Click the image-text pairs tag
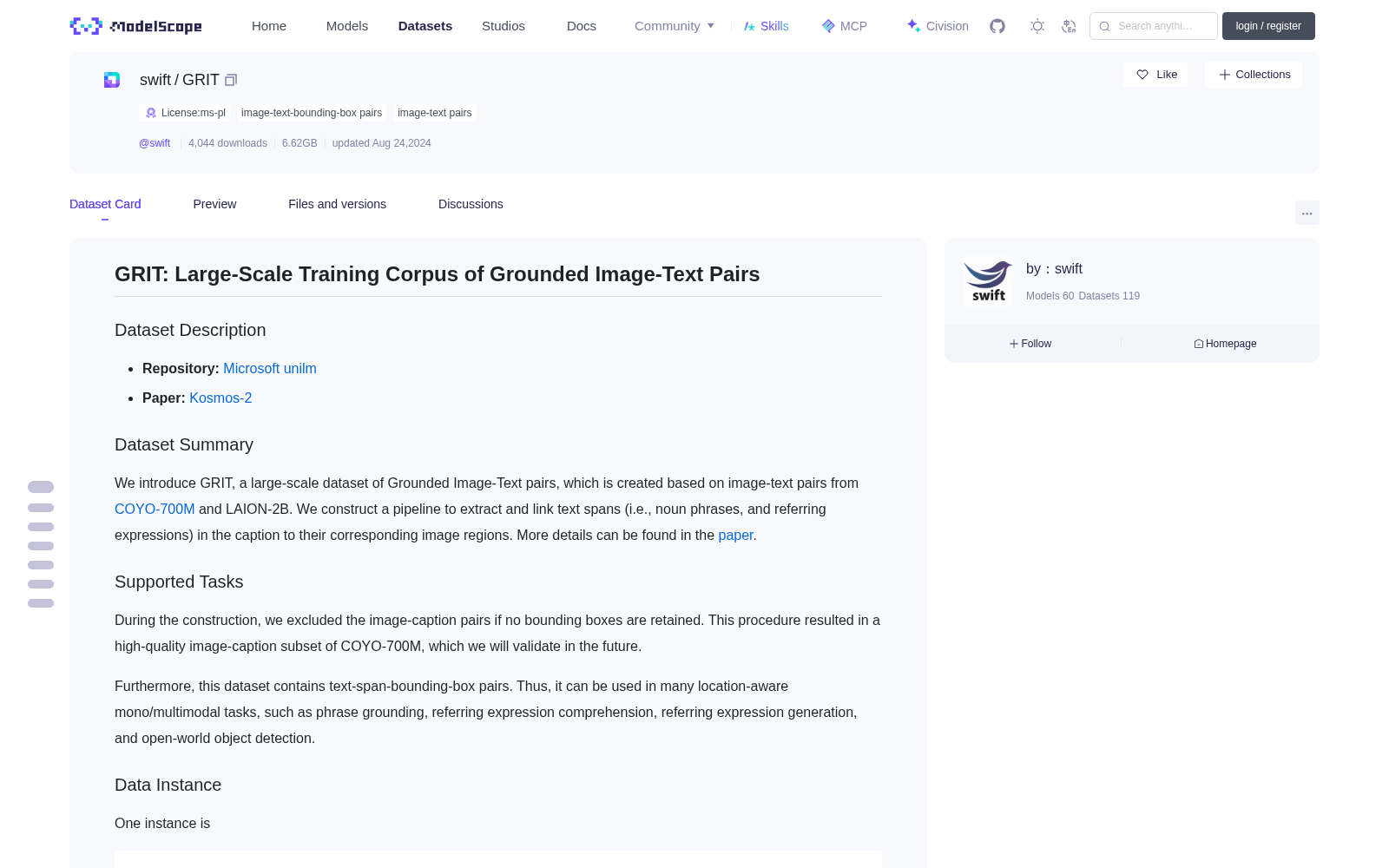The width and height of the screenshot is (1389, 868). [435, 113]
